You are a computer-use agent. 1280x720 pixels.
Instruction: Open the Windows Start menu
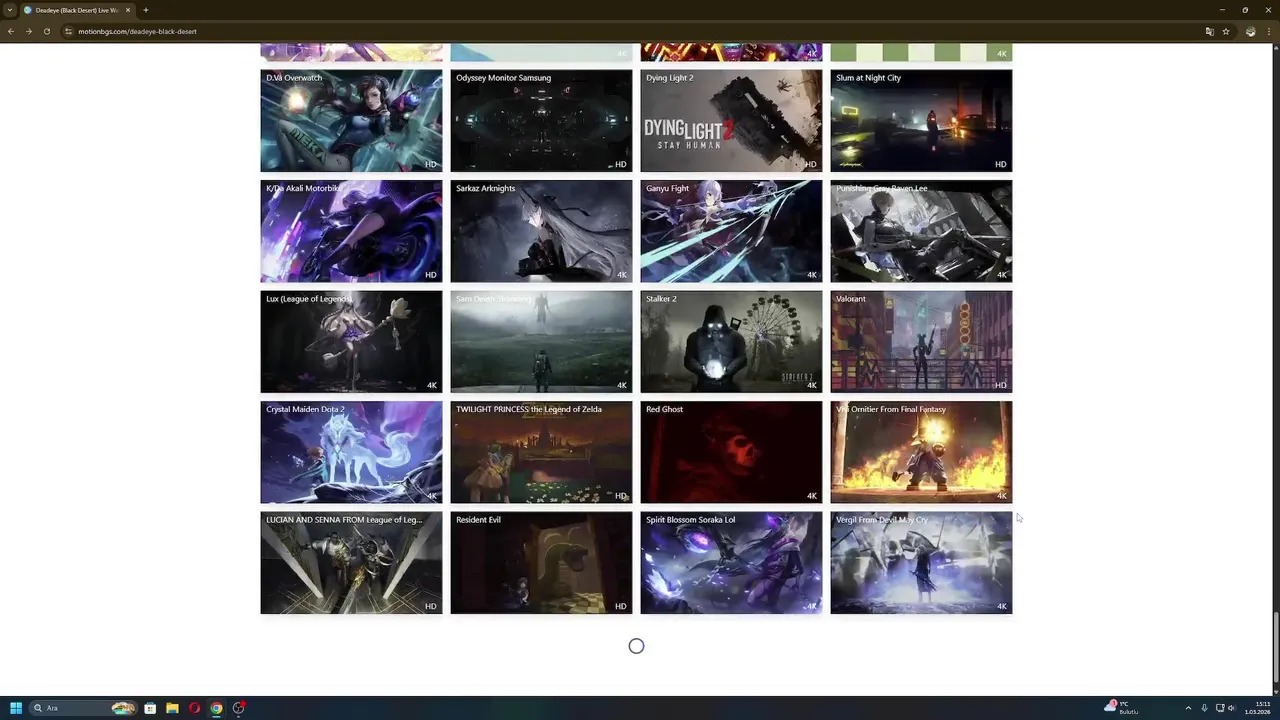[16, 708]
